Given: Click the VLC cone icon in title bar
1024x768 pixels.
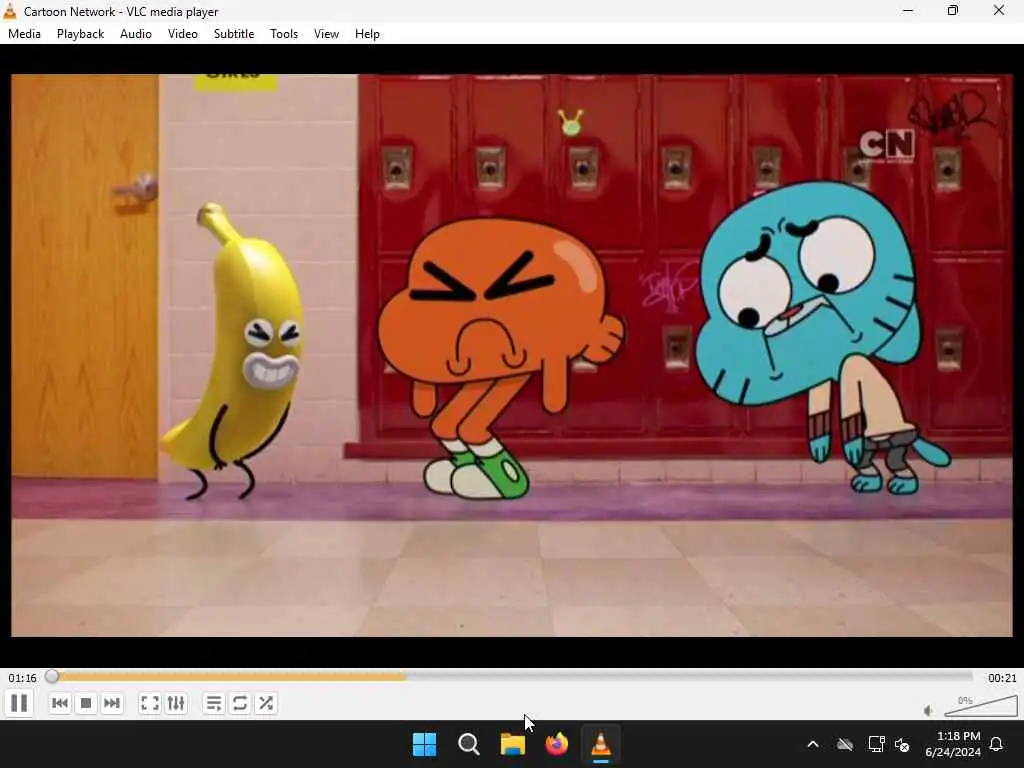Looking at the screenshot, I should 10,11.
